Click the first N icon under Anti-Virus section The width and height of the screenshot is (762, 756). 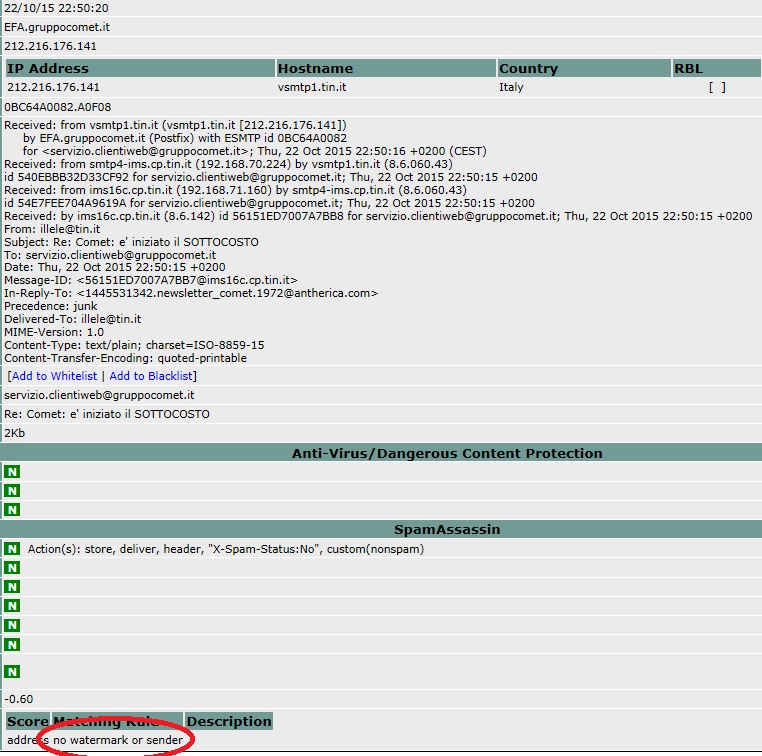(x=12, y=472)
